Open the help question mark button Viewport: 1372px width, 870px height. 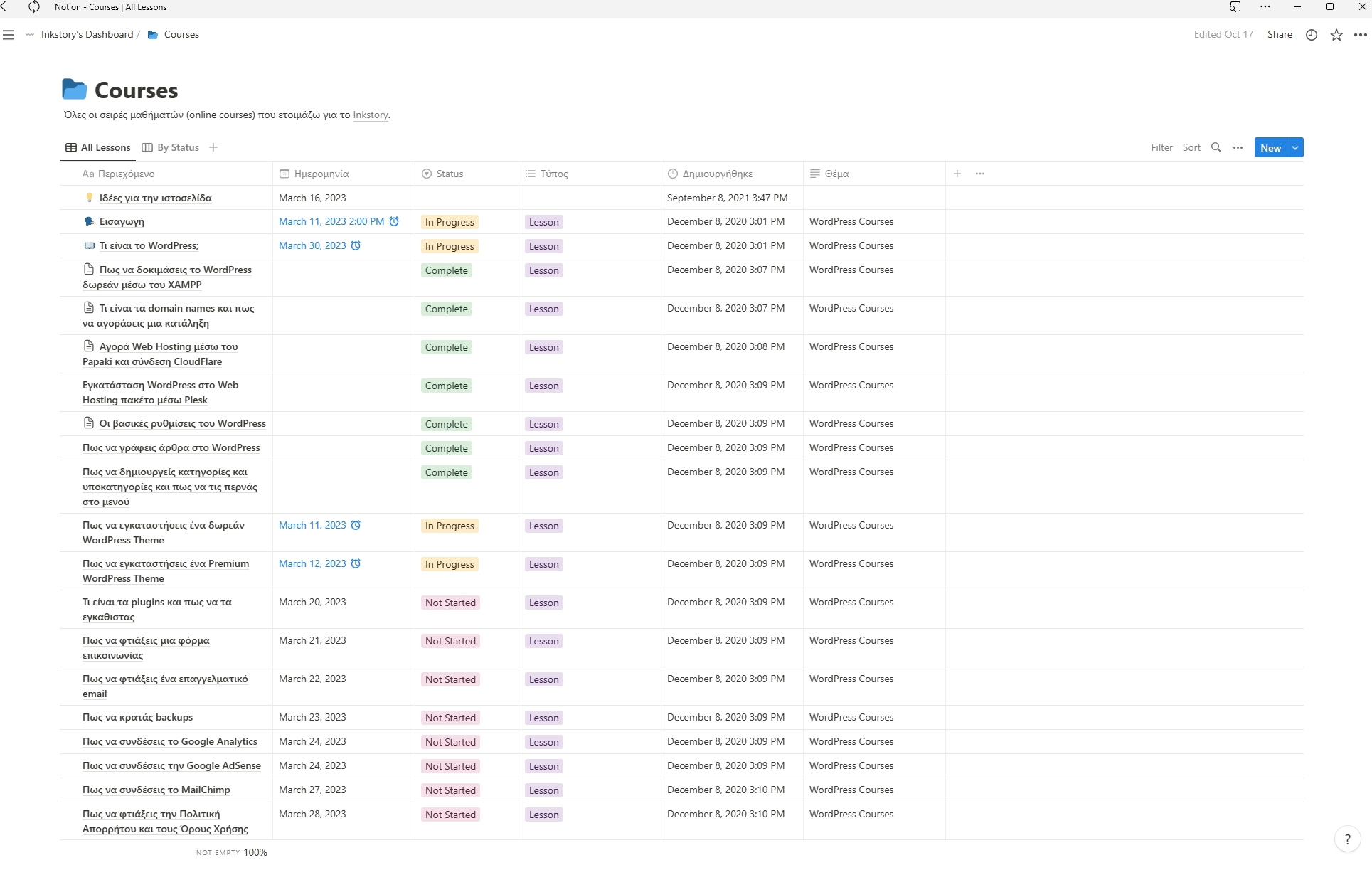pos(1347,839)
